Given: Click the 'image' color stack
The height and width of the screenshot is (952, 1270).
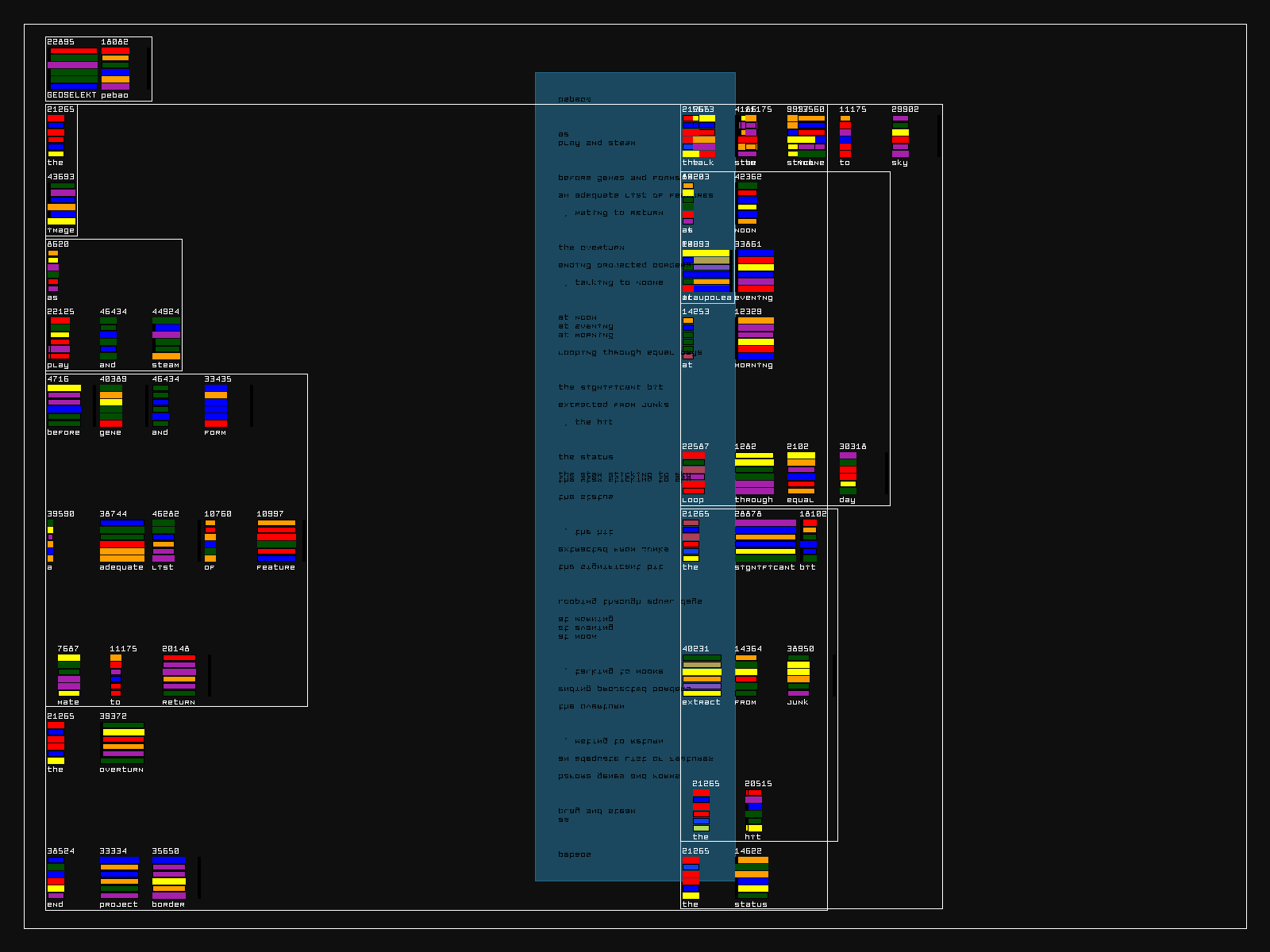Looking at the screenshot, I should pos(62,204).
